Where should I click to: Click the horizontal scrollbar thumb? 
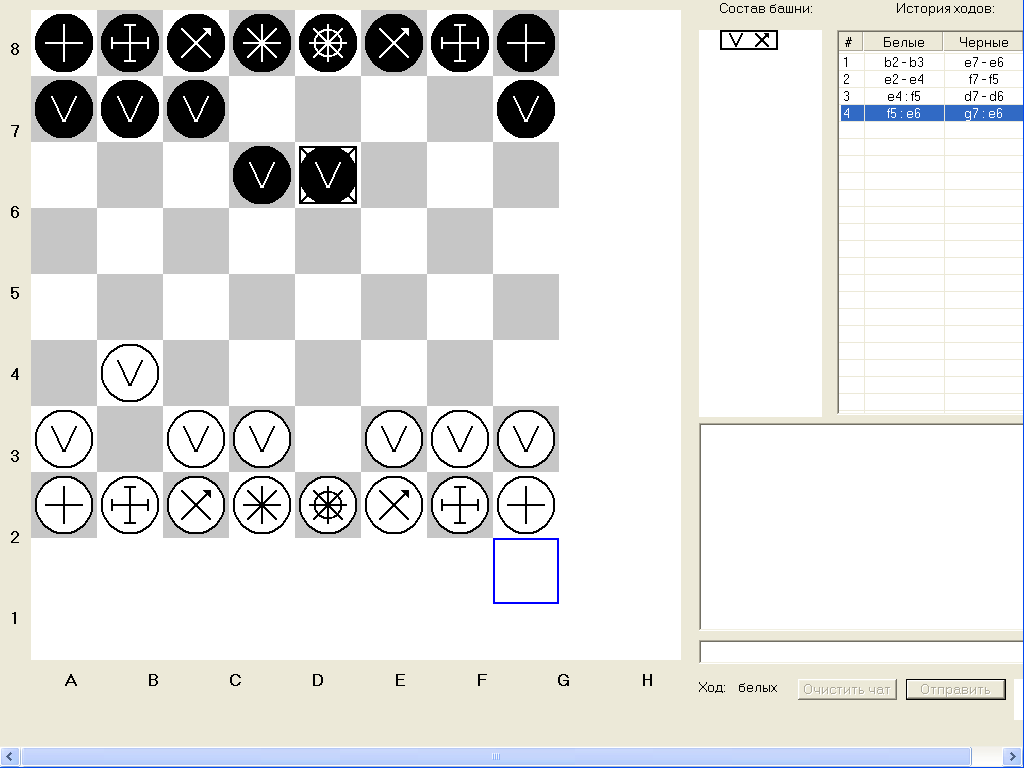496,757
